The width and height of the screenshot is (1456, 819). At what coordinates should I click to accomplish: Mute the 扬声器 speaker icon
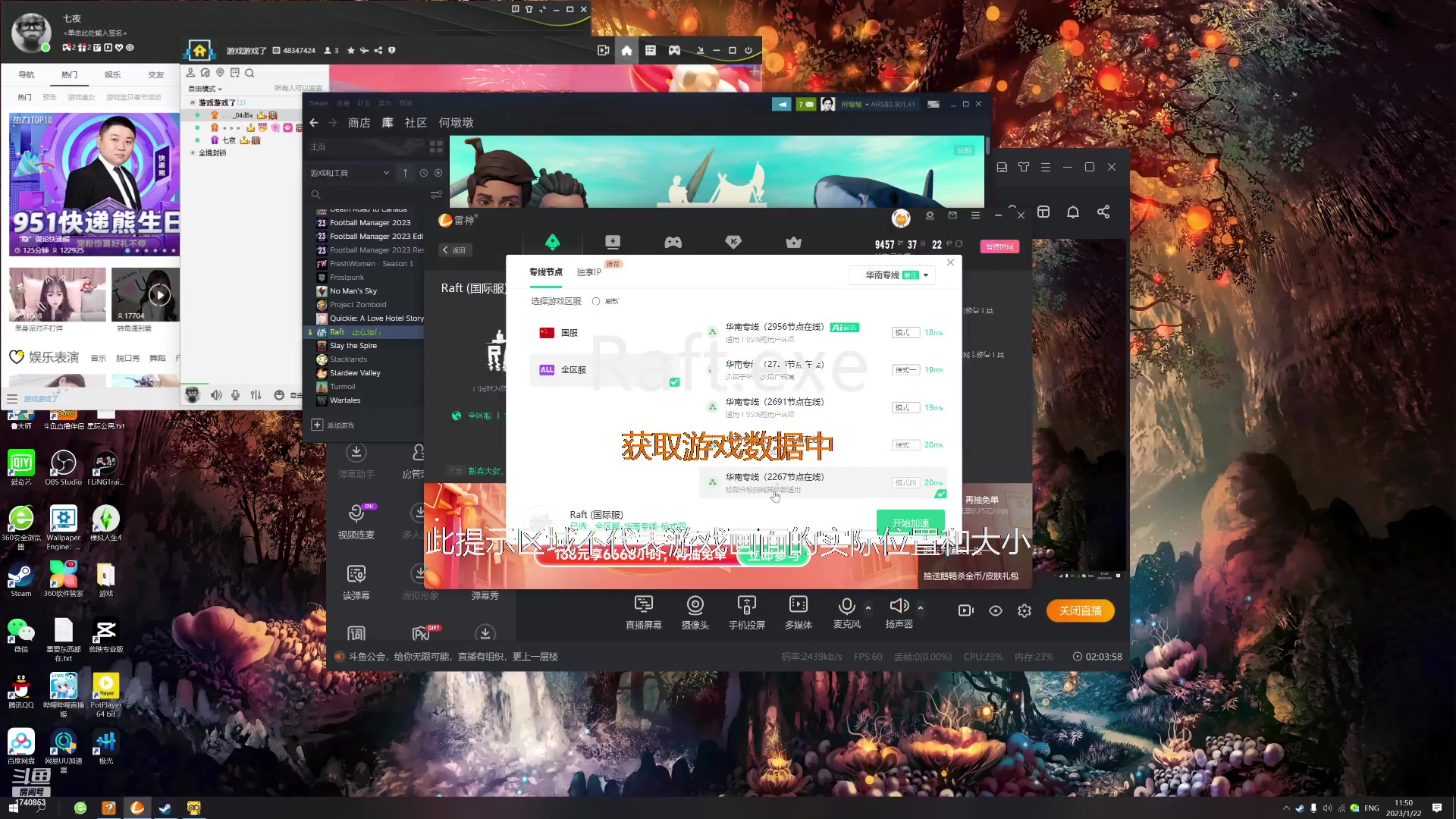pyautogui.click(x=899, y=604)
